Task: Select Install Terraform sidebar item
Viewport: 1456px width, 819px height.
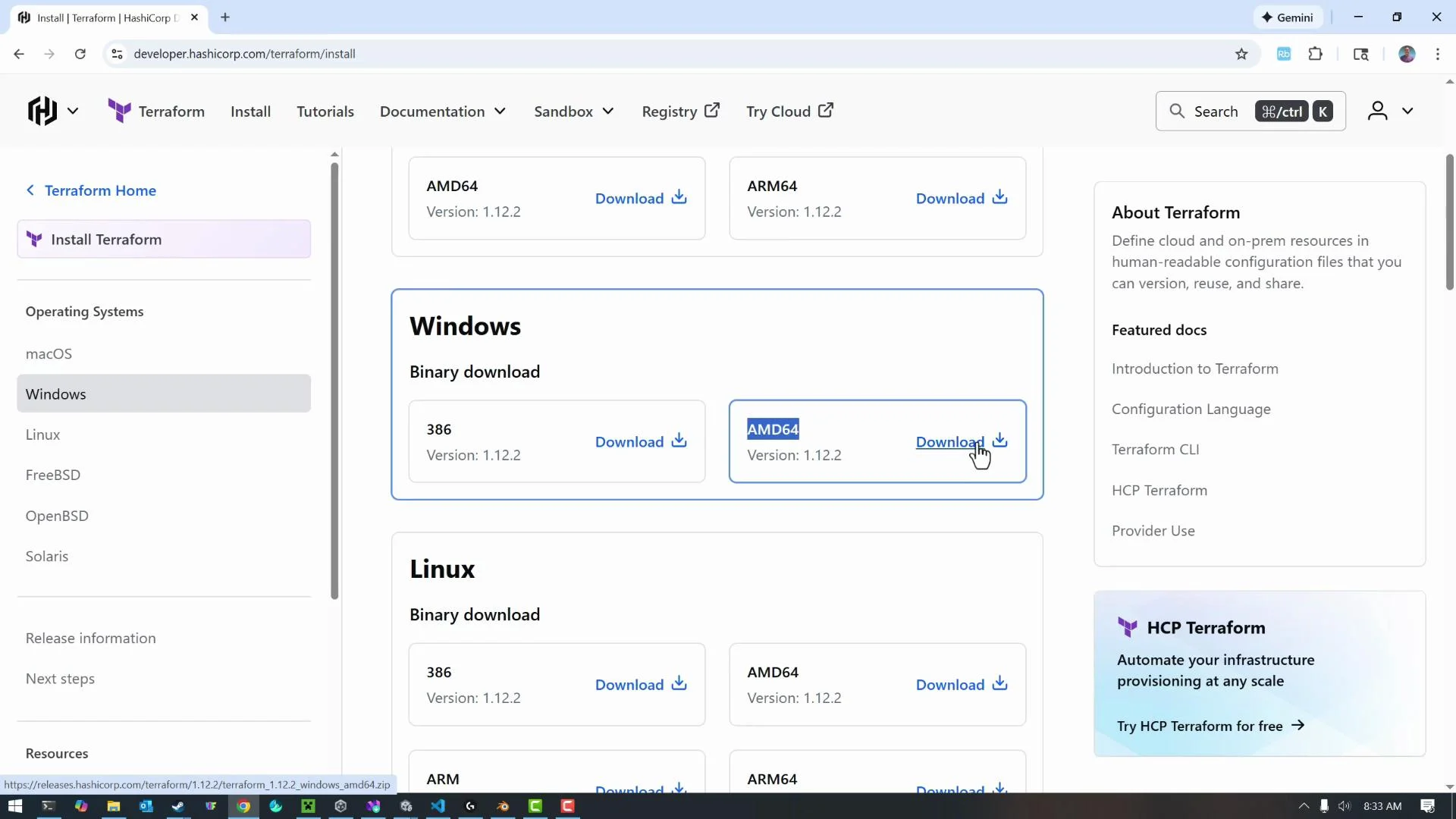Action: click(x=164, y=240)
